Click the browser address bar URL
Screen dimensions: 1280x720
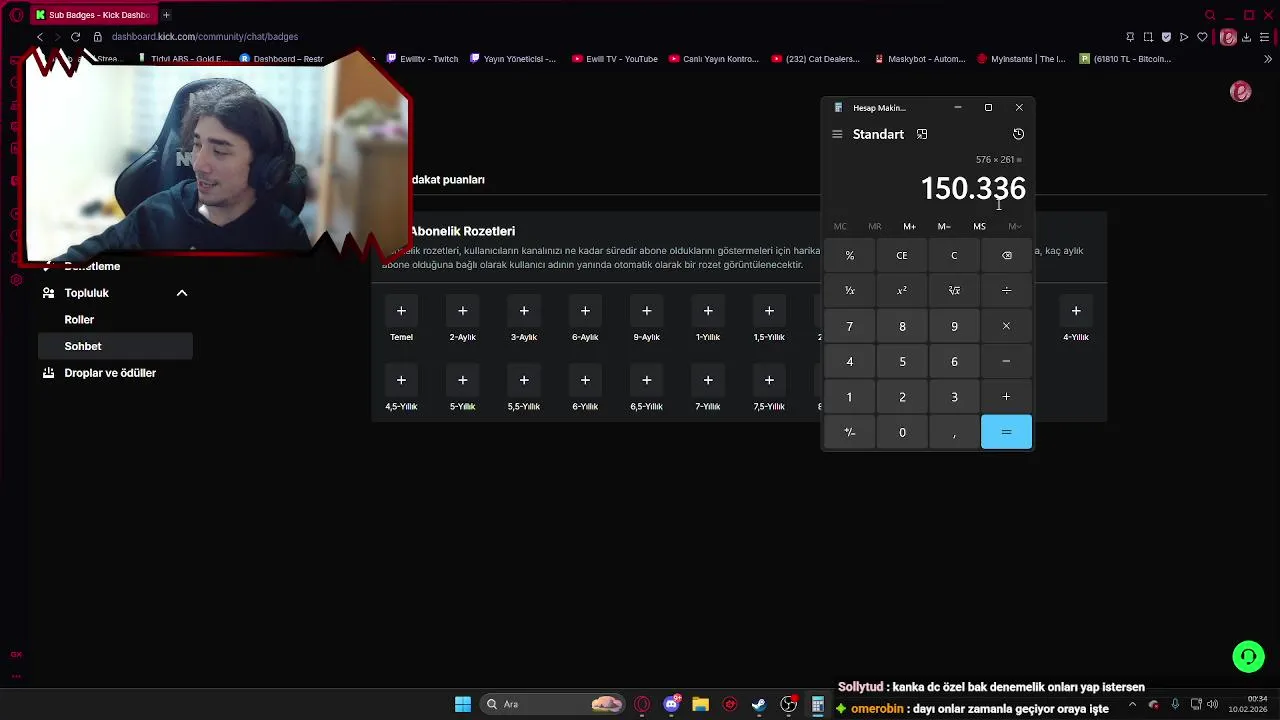[205, 37]
